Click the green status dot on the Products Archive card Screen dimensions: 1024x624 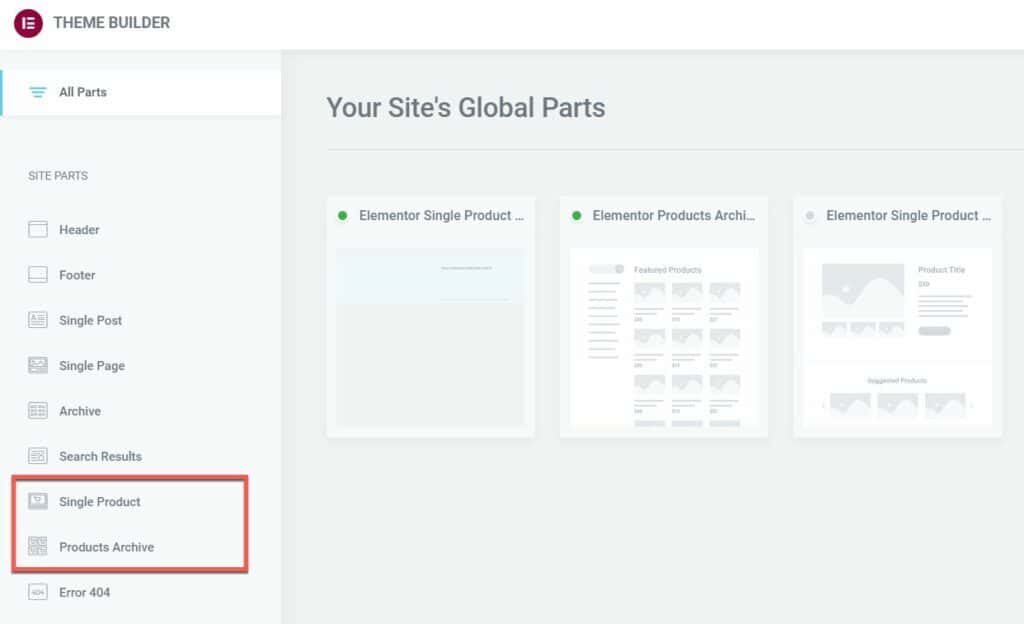pyautogui.click(x=577, y=215)
